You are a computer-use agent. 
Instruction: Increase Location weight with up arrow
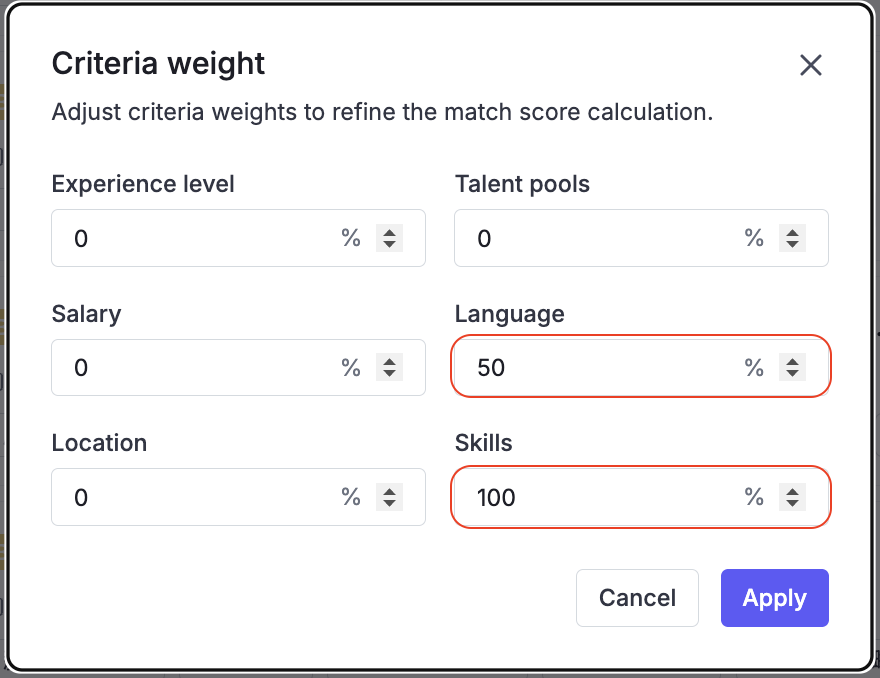[389, 491]
